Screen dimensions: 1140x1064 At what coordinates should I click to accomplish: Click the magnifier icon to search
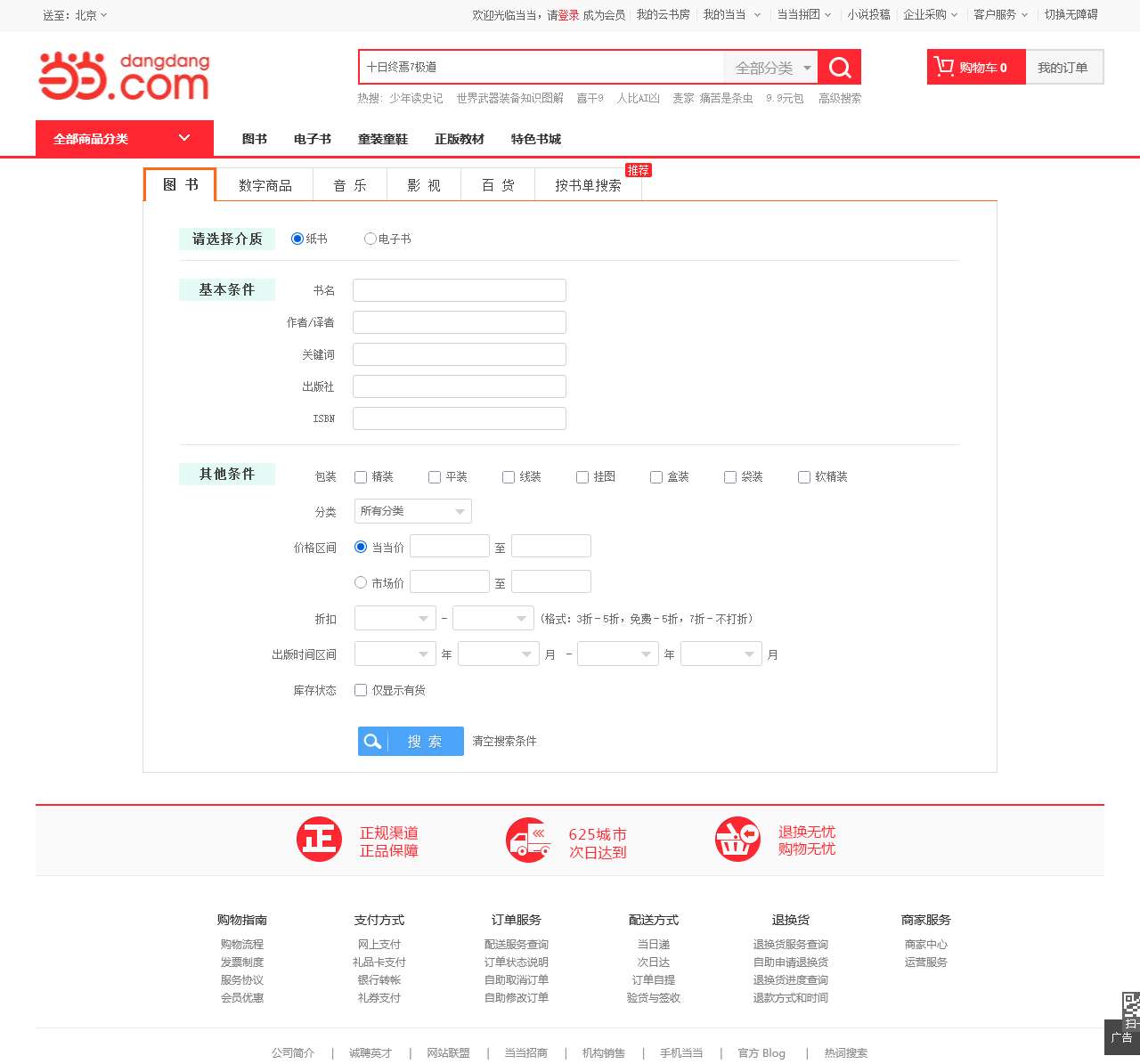click(x=838, y=66)
